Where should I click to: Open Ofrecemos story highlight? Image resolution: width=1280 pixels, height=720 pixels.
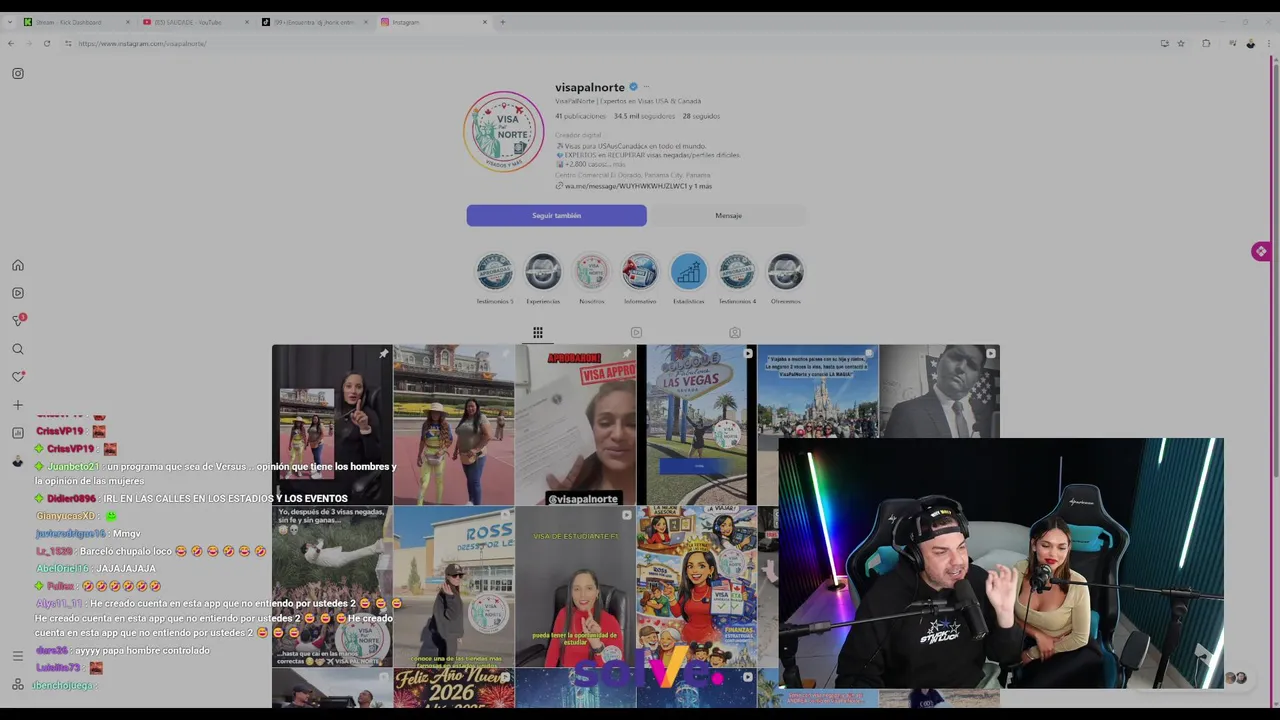pos(785,272)
